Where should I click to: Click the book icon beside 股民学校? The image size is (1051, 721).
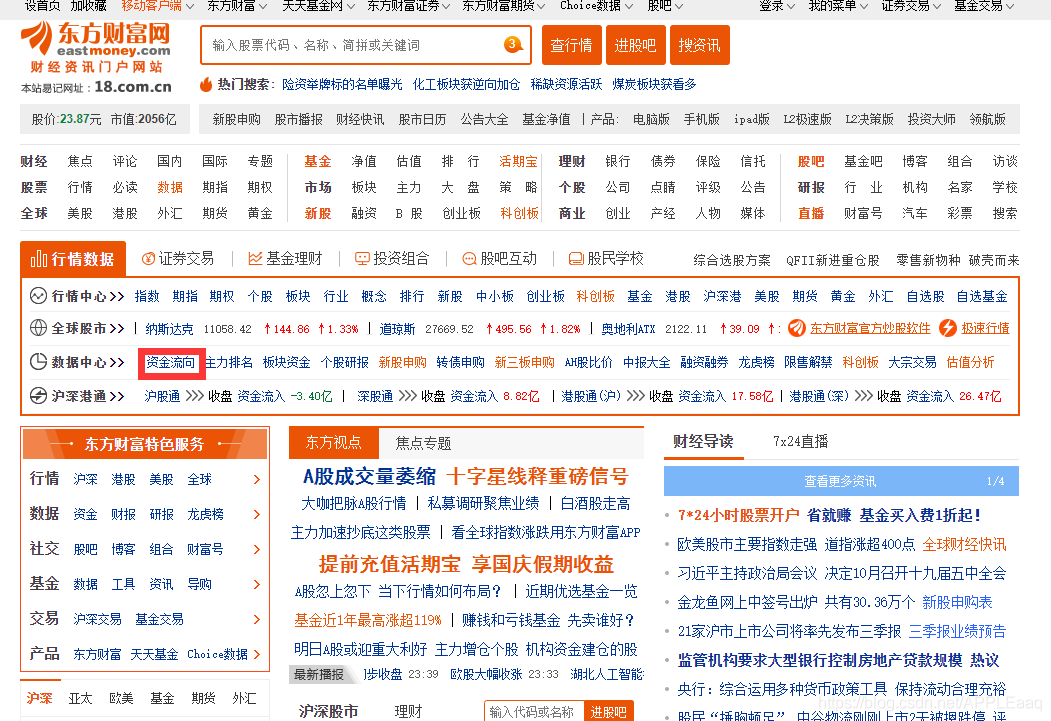[576, 259]
